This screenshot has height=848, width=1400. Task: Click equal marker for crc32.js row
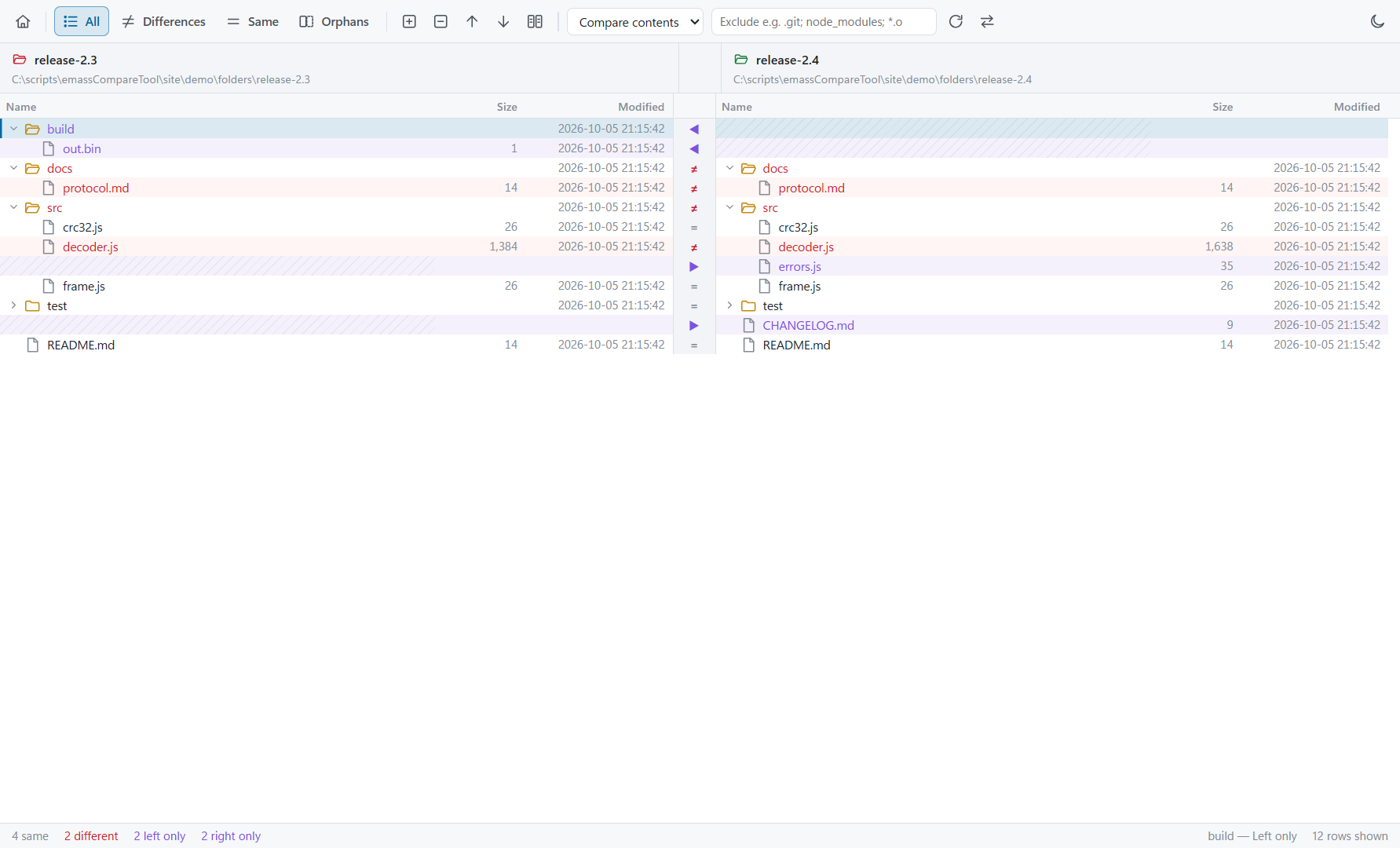coord(694,228)
